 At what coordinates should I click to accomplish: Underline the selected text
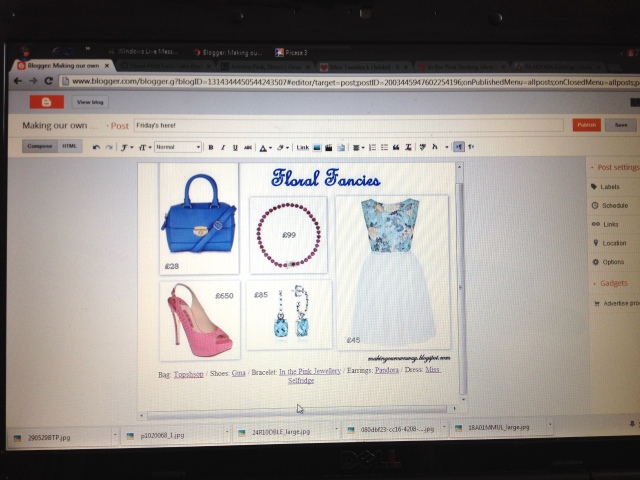pyautogui.click(x=235, y=147)
